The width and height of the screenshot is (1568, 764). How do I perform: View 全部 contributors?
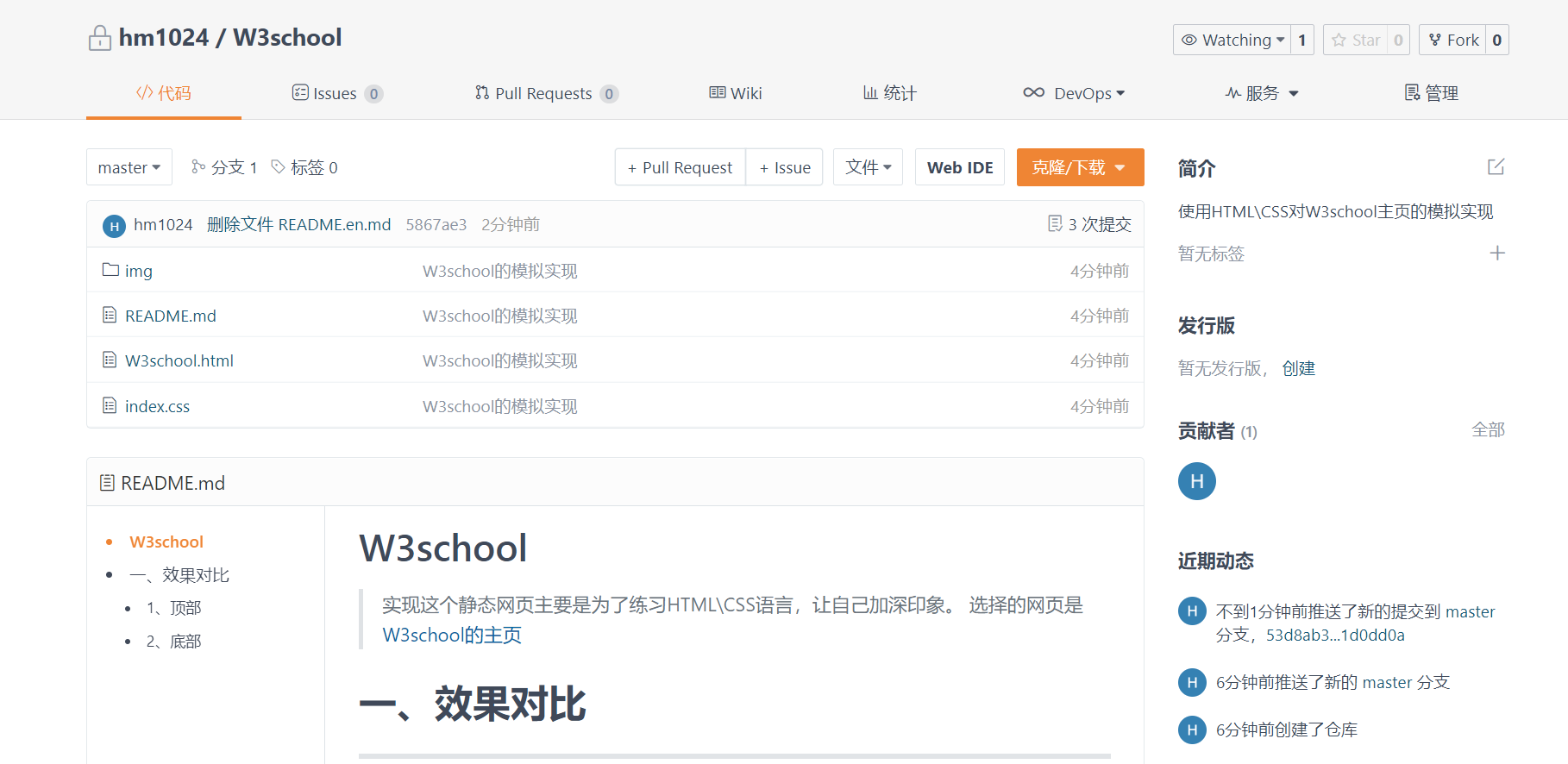point(1488,429)
